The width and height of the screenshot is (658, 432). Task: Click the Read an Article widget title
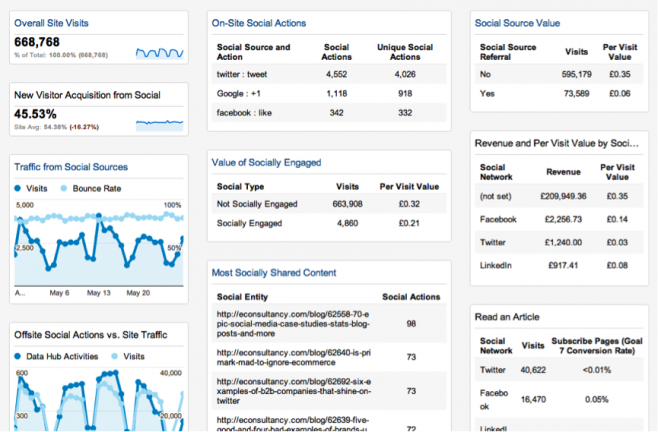tap(507, 317)
